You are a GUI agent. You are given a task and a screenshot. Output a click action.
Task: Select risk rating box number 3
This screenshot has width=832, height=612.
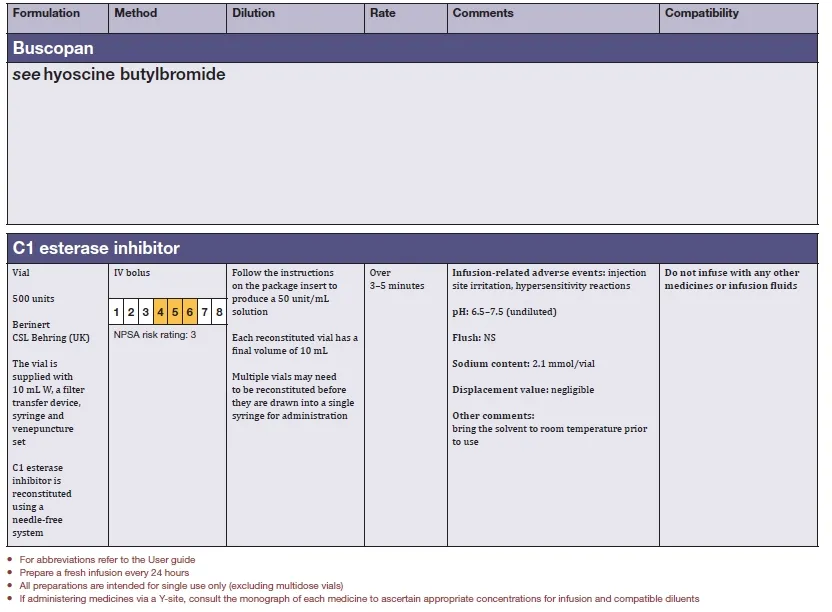pos(146,312)
